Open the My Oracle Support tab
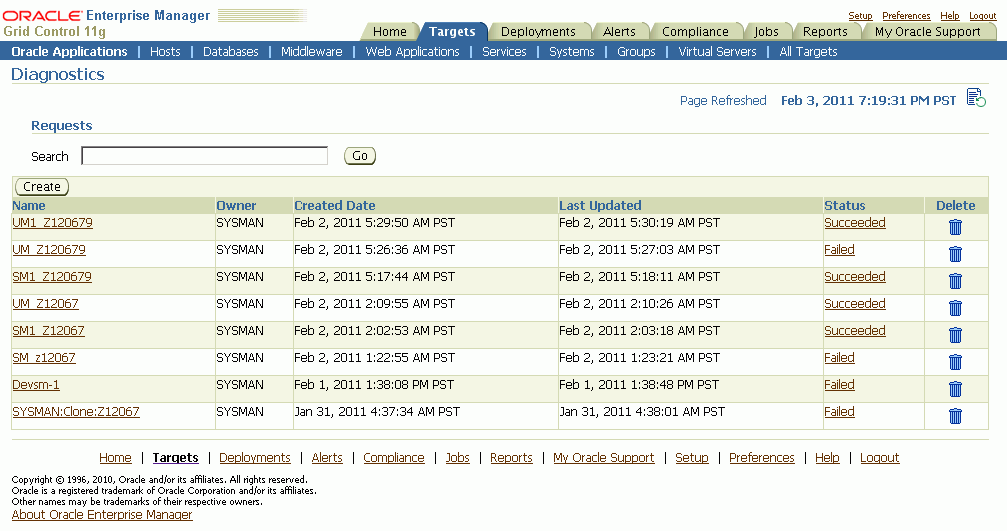Image resolution: width=1007 pixels, height=531 pixels. [927, 31]
